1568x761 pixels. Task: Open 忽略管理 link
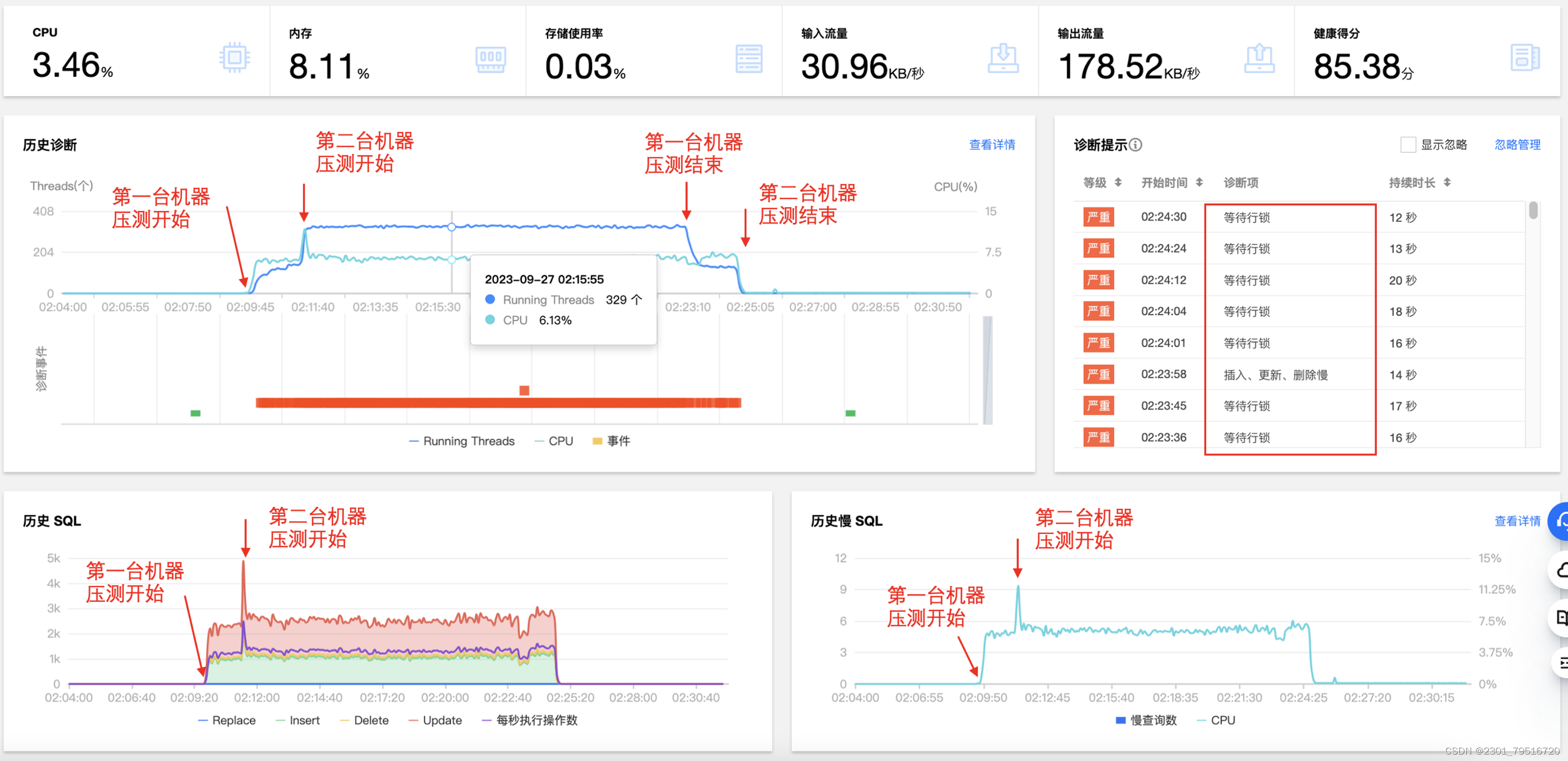click(1517, 145)
